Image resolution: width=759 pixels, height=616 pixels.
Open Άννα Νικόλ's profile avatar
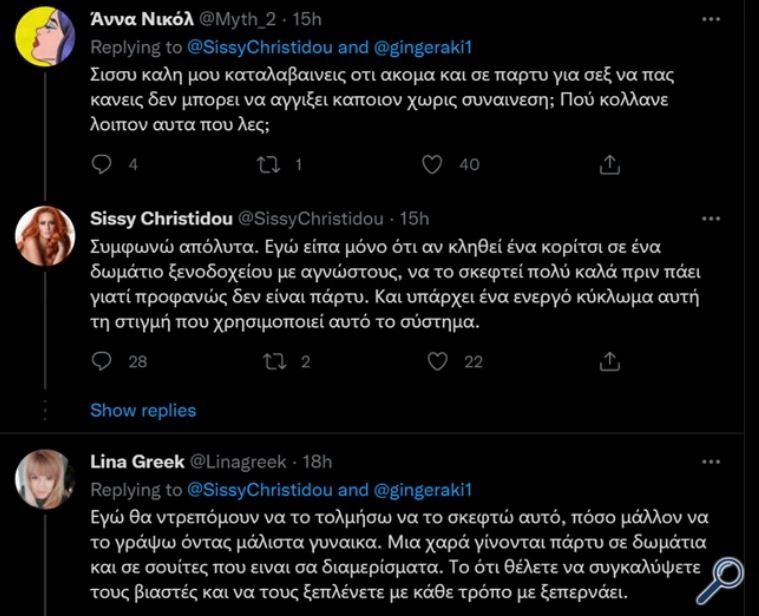[45, 36]
